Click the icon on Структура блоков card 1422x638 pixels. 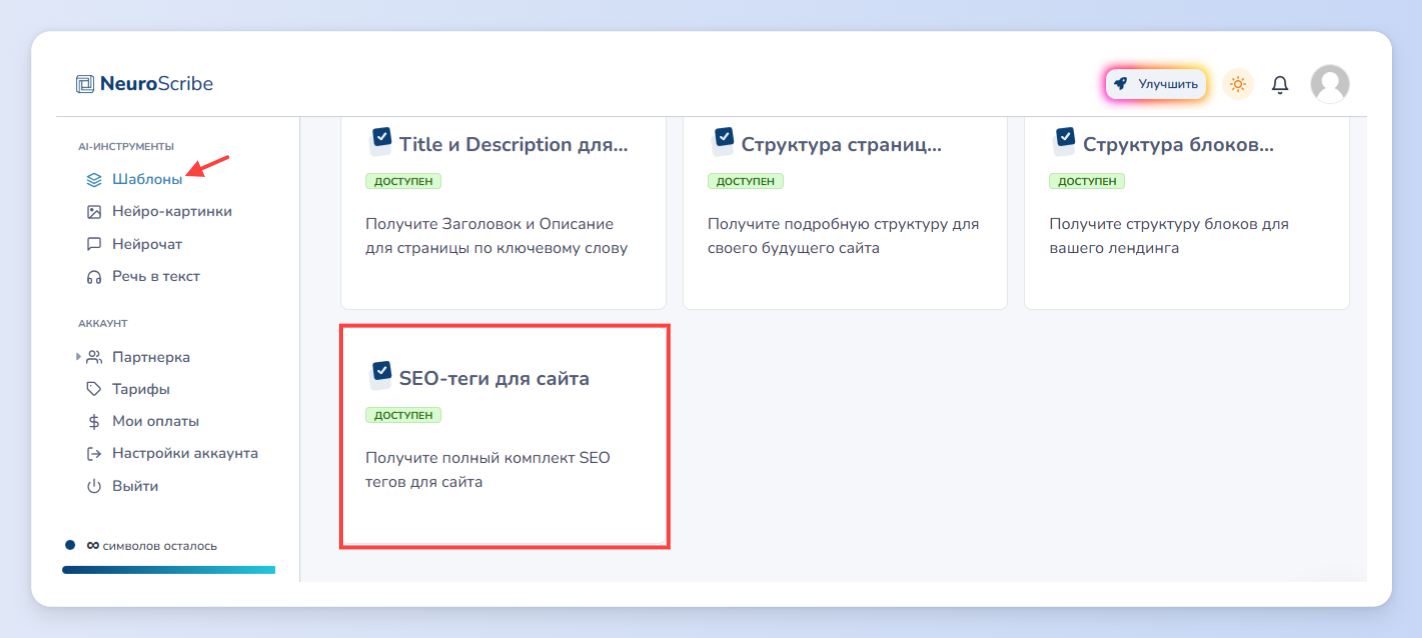pos(1064,141)
